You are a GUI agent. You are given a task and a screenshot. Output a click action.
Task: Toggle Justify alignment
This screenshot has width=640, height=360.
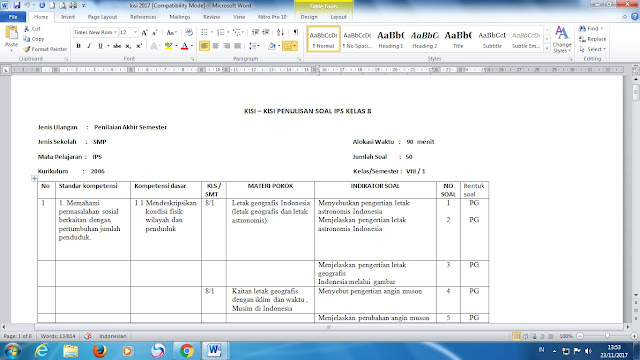pyautogui.click(x=237, y=46)
